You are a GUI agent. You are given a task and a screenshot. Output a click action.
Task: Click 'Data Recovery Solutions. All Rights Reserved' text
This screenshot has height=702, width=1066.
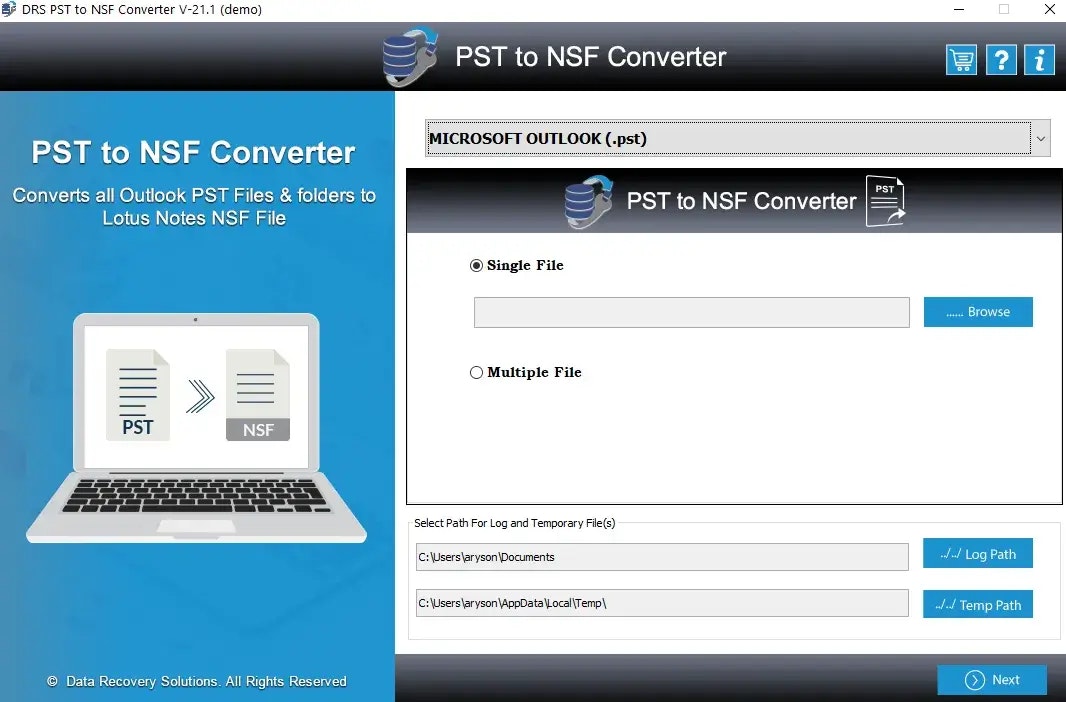coord(206,681)
